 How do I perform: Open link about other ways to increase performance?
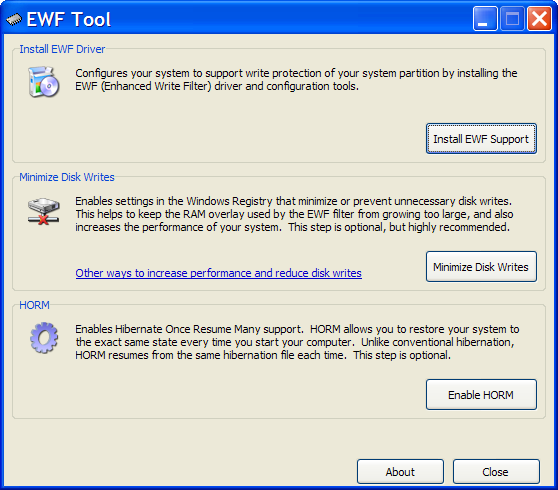tap(219, 273)
